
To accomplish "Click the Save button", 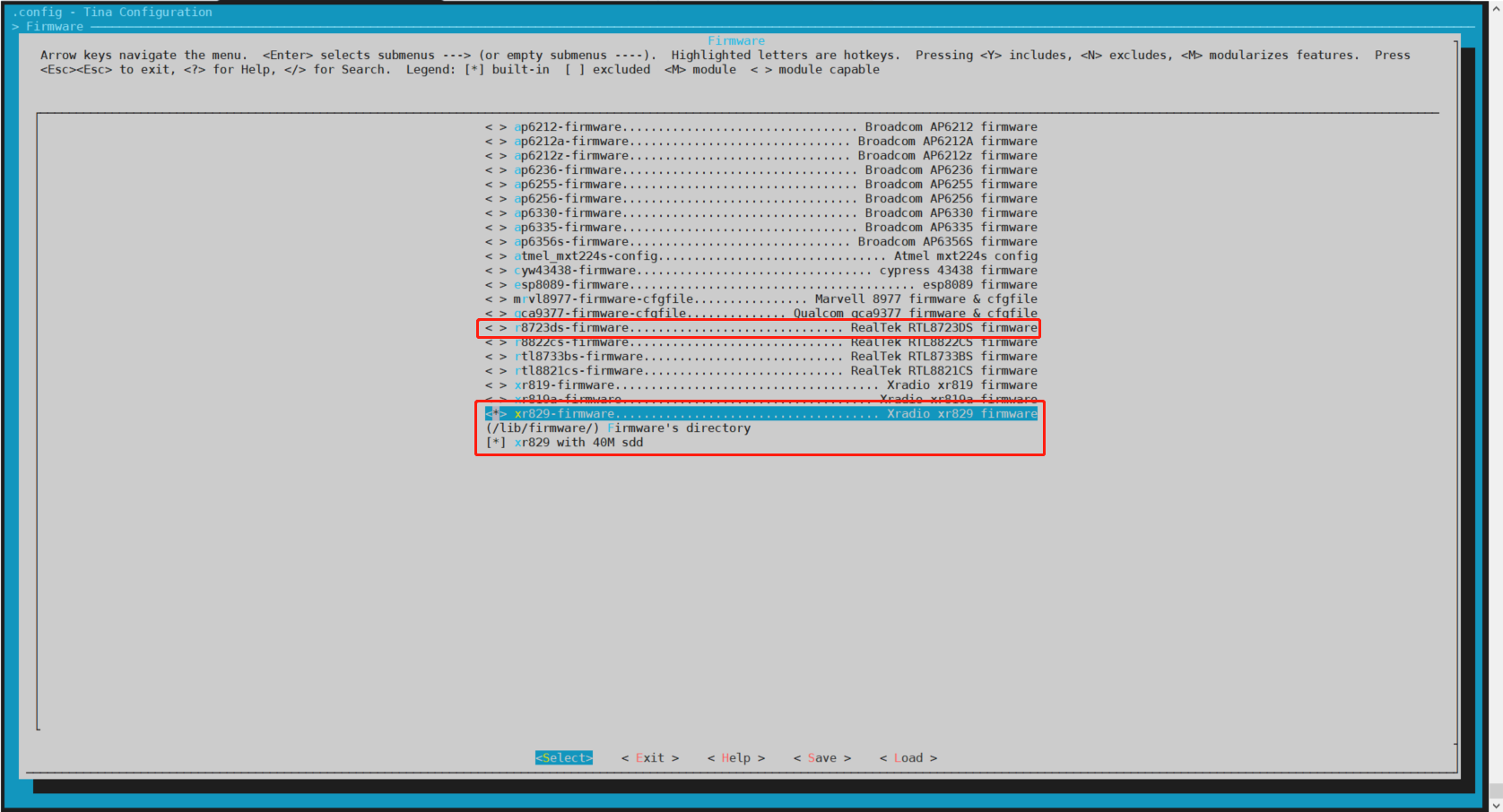I will (x=821, y=758).
